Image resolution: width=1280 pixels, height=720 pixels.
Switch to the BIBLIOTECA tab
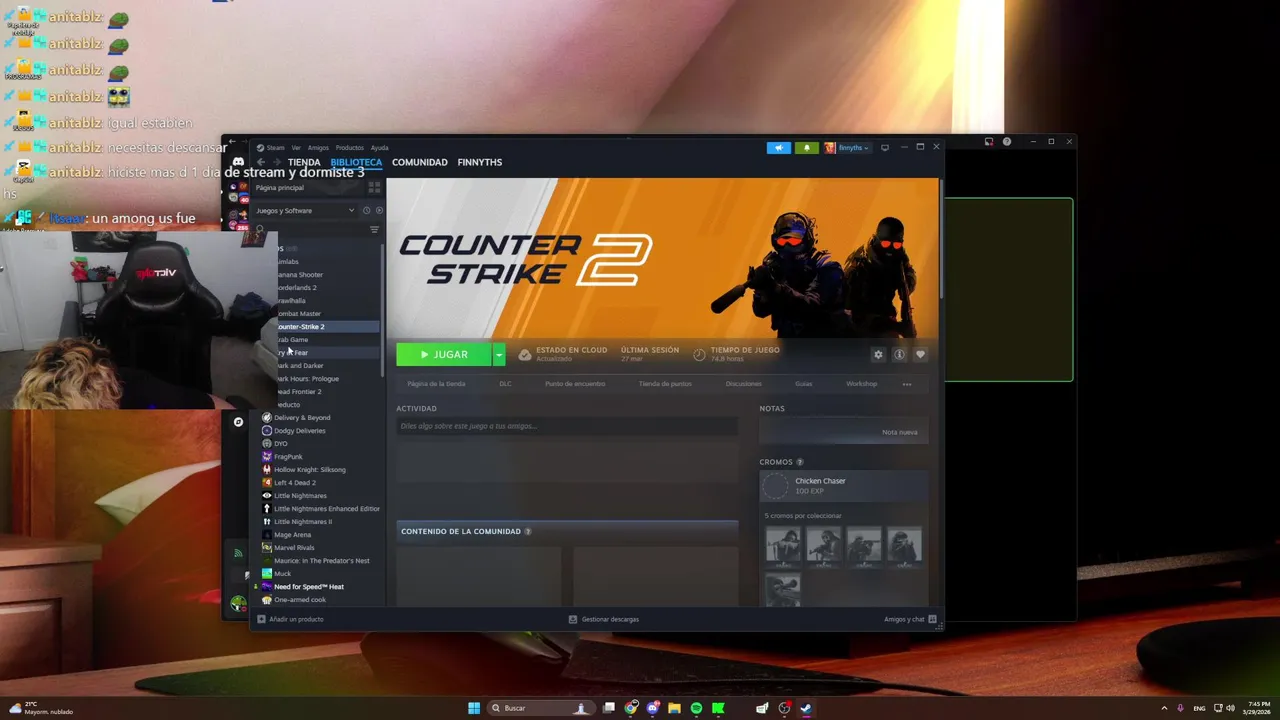pyautogui.click(x=356, y=162)
